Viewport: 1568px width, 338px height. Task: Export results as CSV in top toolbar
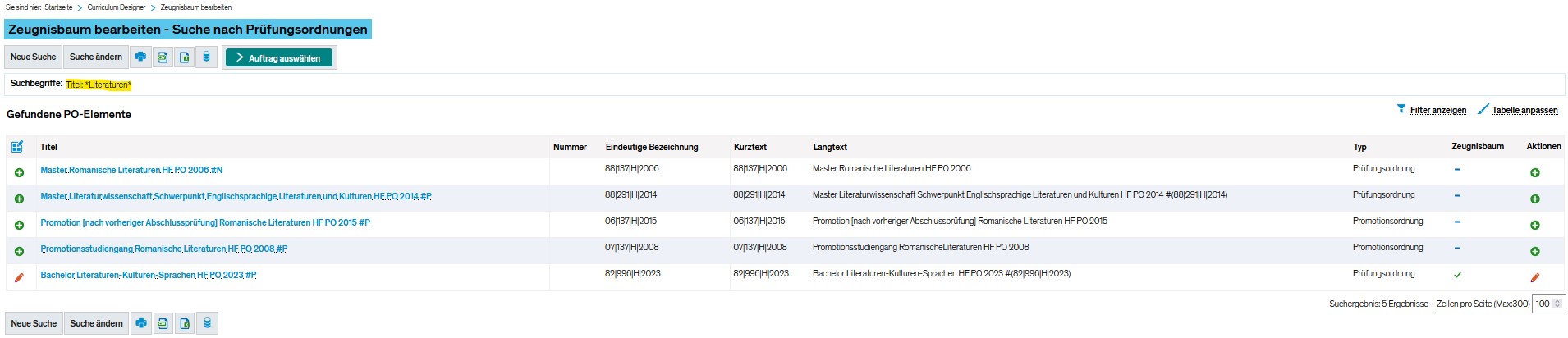(x=163, y=57)
